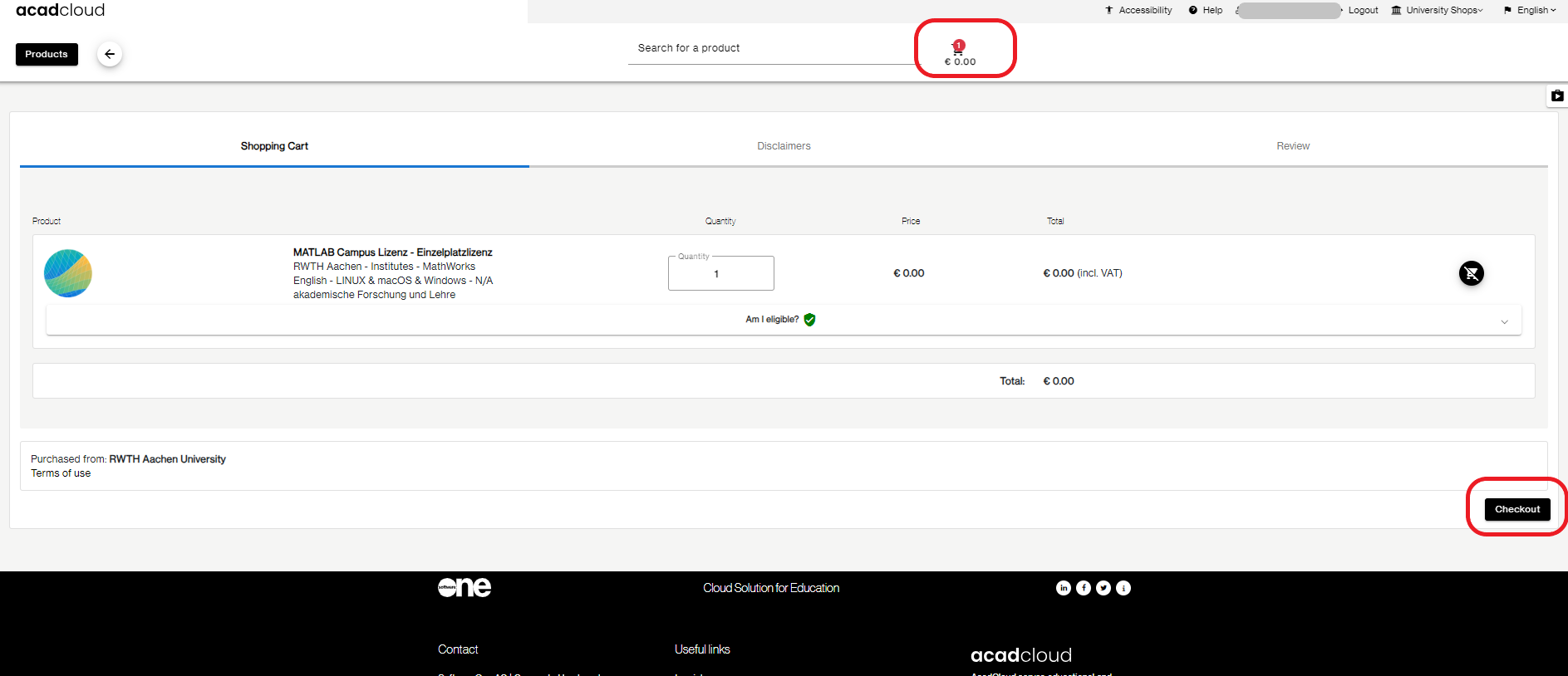Open the shopping cart icon in header

click(958, 48)
